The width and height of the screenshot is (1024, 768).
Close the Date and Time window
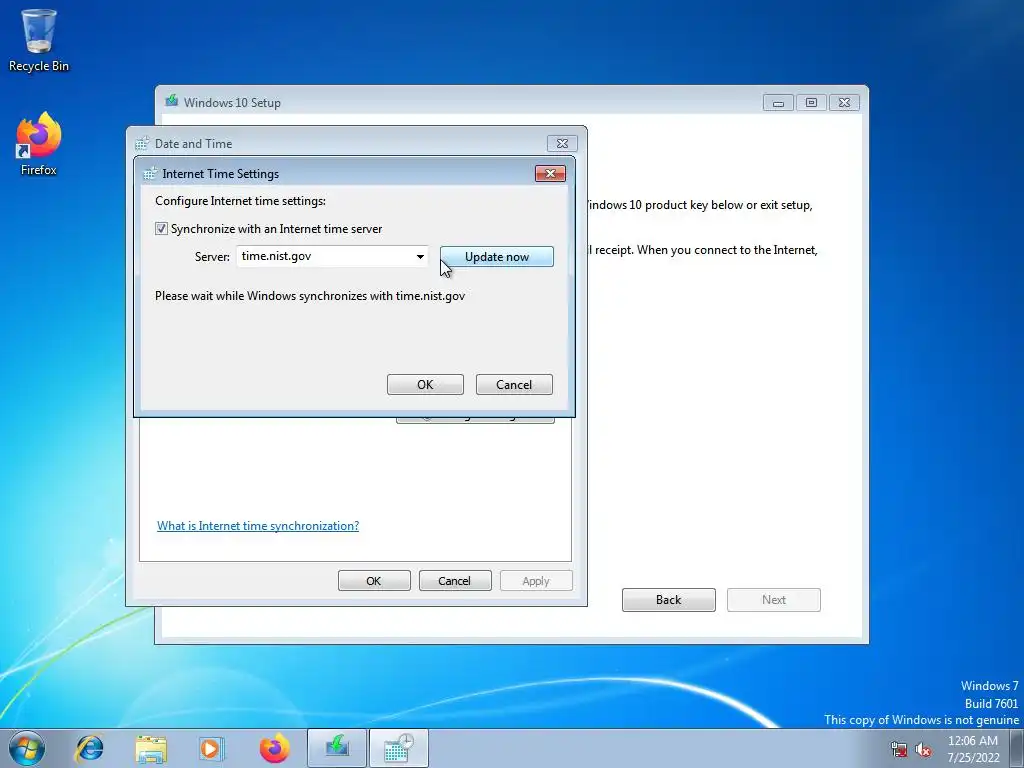tap(562, 143)
